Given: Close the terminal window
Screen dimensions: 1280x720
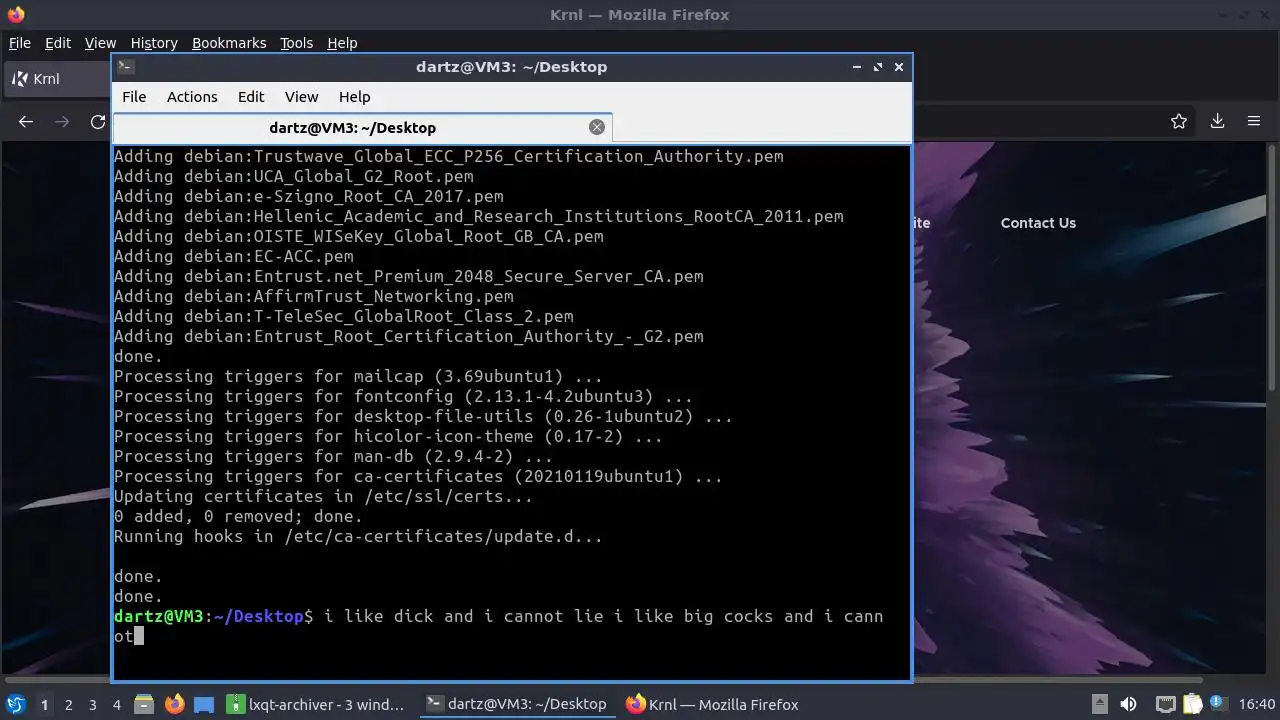Looking at the screenshot, I should [x=899, y=67].
